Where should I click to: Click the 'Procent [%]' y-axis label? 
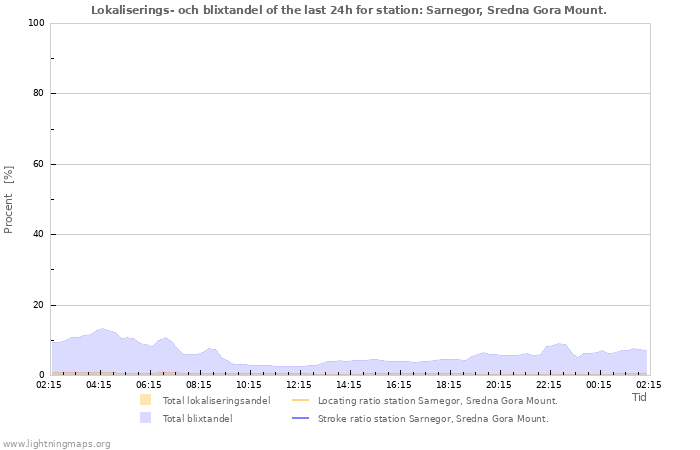pos(9,199)
